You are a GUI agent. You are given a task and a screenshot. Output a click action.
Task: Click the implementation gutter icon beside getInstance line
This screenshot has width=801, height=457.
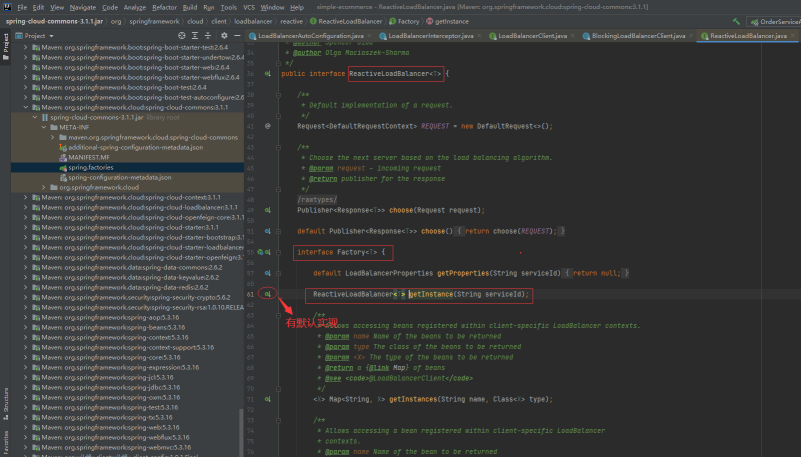(268, 294)
